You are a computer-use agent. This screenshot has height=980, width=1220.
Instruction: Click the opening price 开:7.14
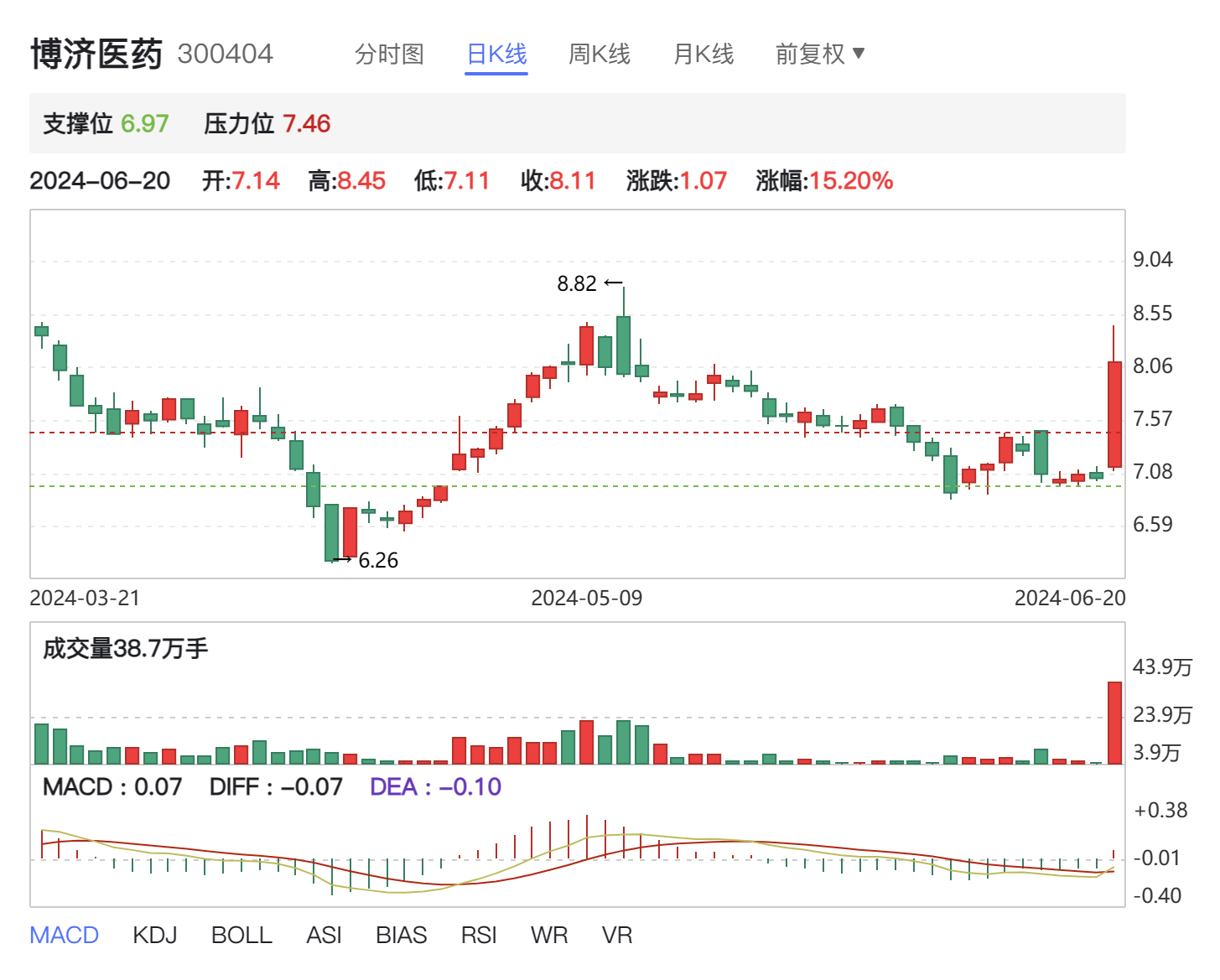coord(241,181)
